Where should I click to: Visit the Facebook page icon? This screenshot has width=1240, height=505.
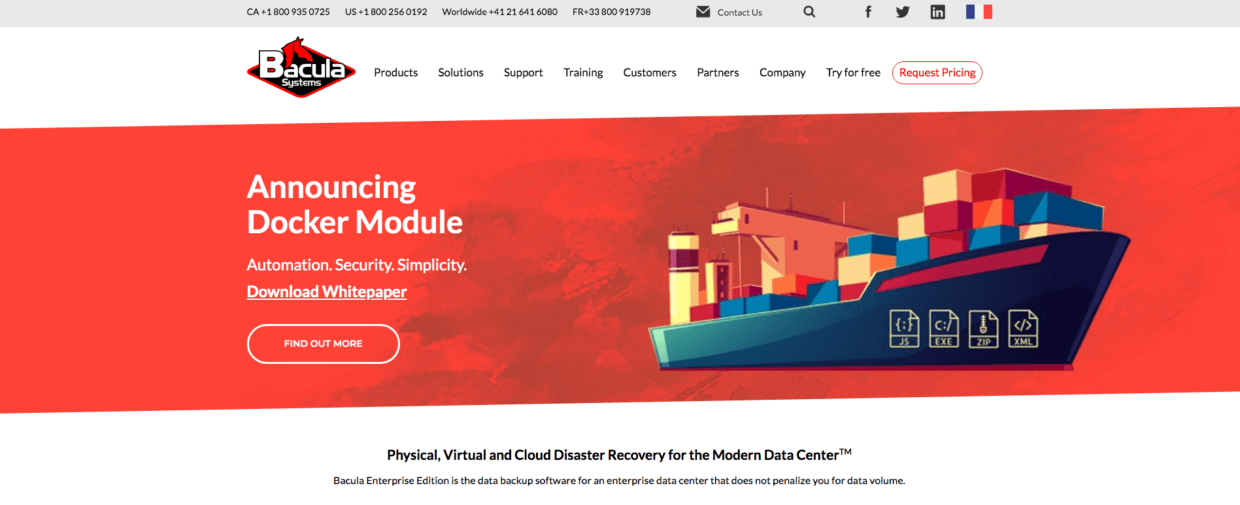(868, 12)
